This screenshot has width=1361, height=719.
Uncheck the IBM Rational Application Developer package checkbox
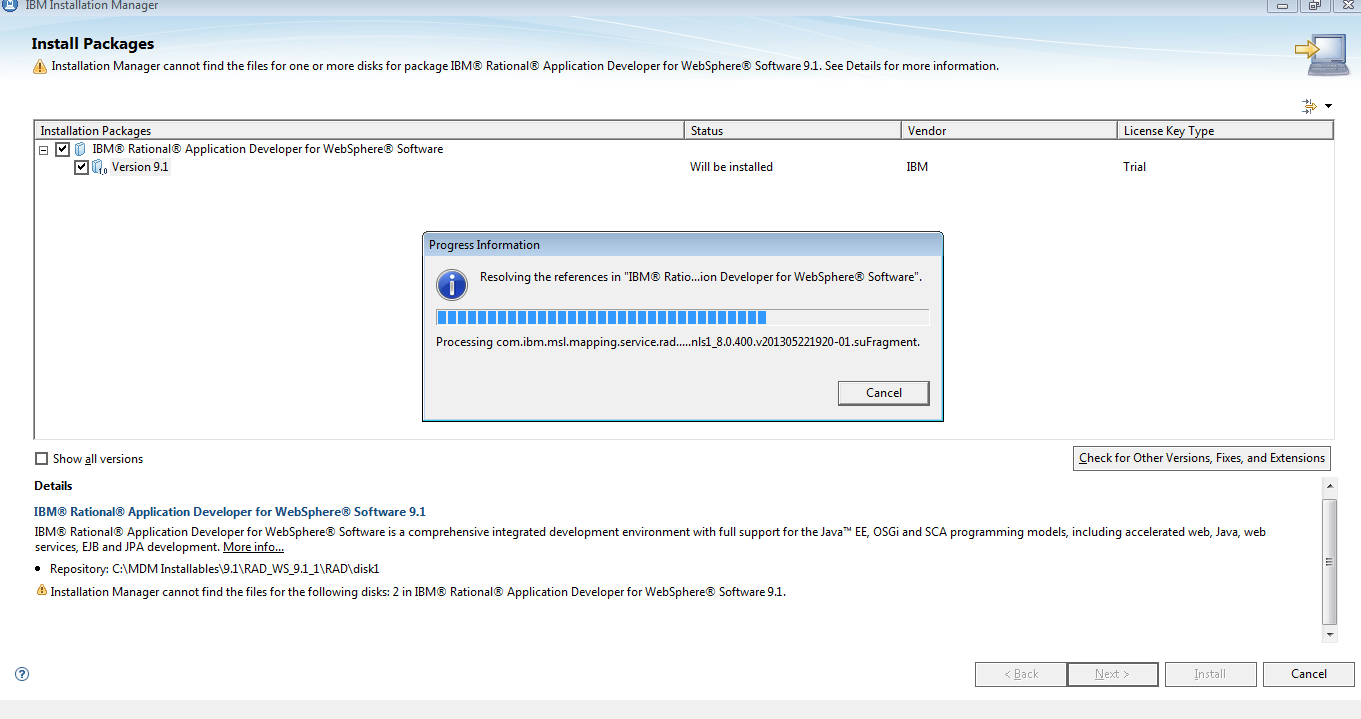click(62, 149)
